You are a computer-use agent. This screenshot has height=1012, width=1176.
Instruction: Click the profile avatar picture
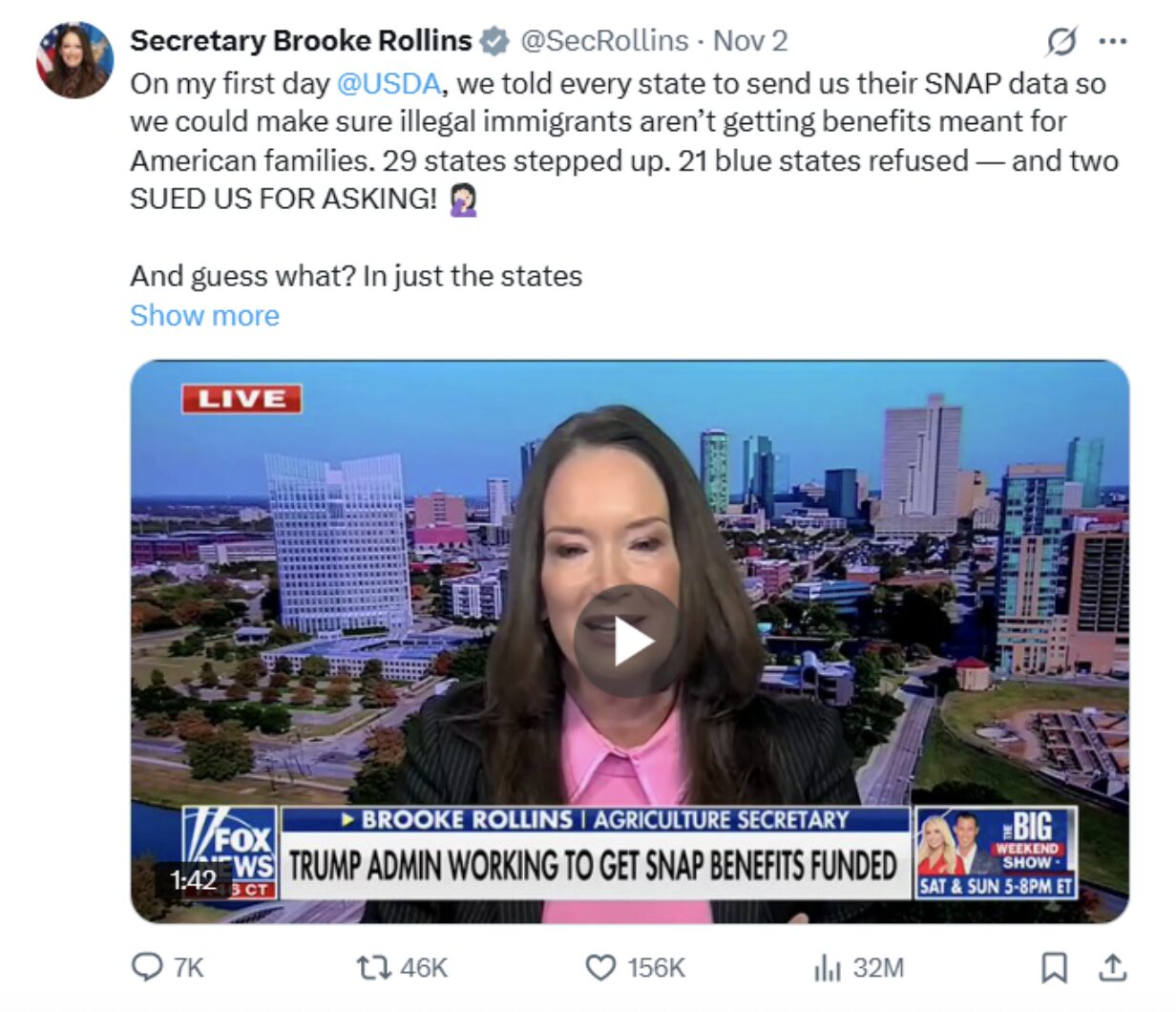tap(73, 59)
